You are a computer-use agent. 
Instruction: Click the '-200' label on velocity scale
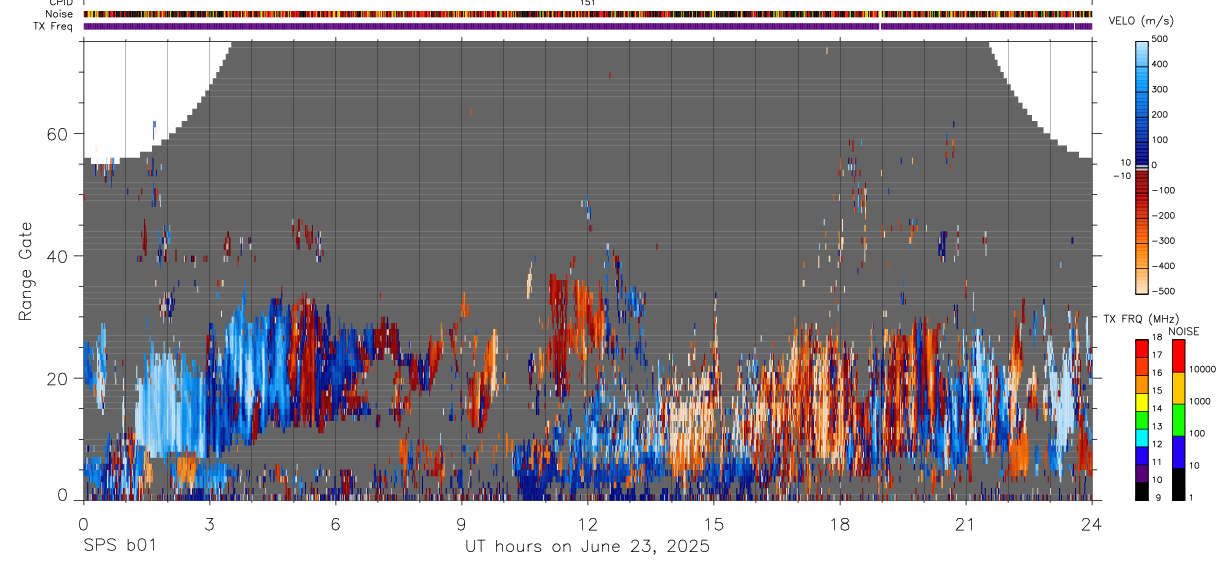tap(1163, 216)
